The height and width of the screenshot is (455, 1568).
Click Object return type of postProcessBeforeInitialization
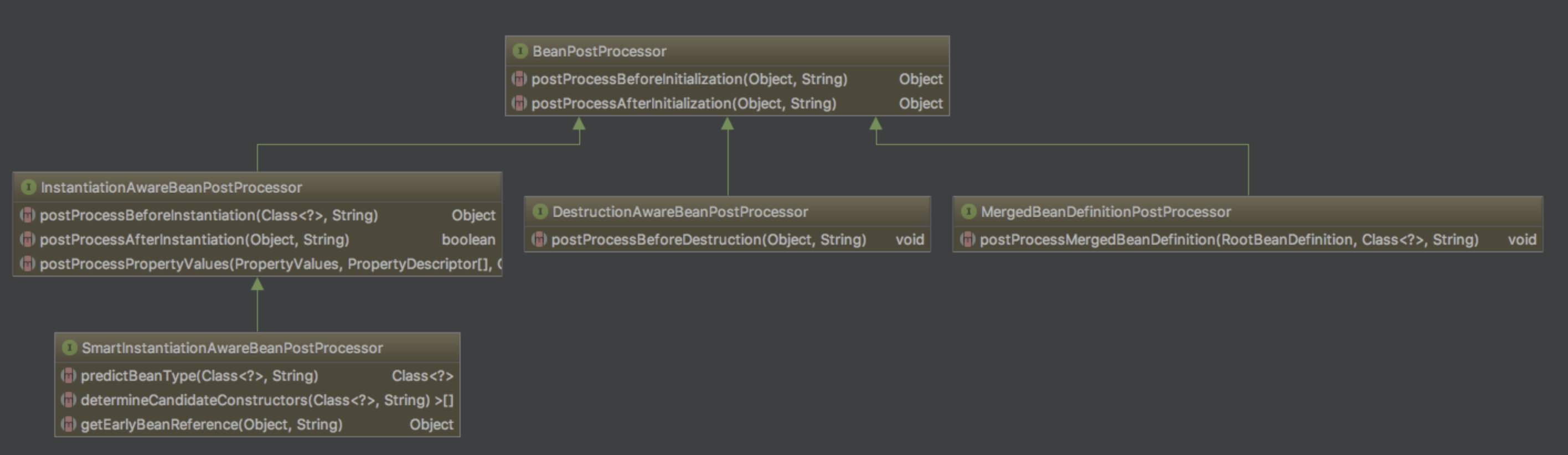(920, 79)
